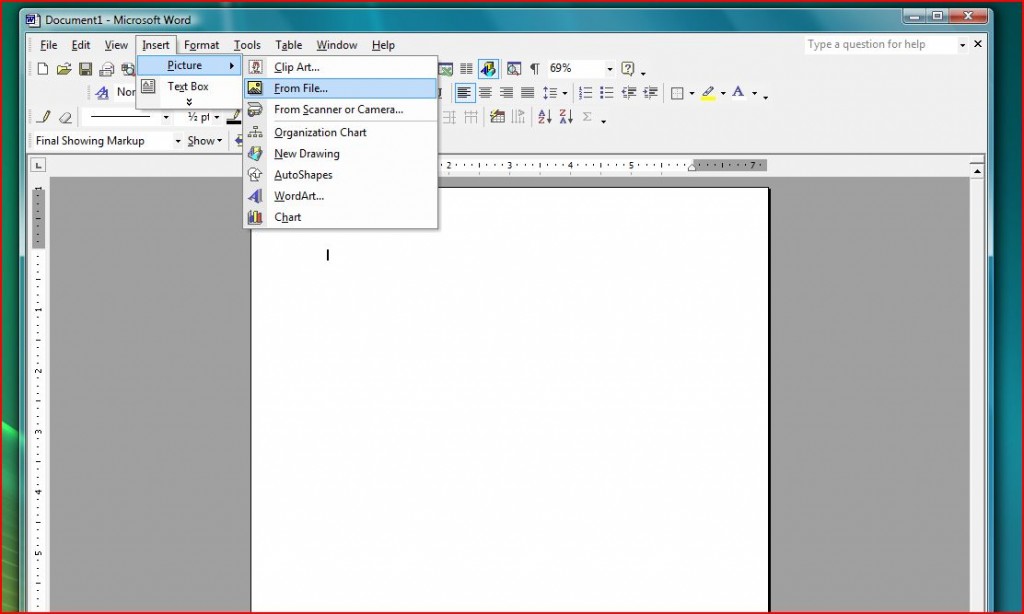
Task: Select the table Eraser tool
Action: point(65,117)
